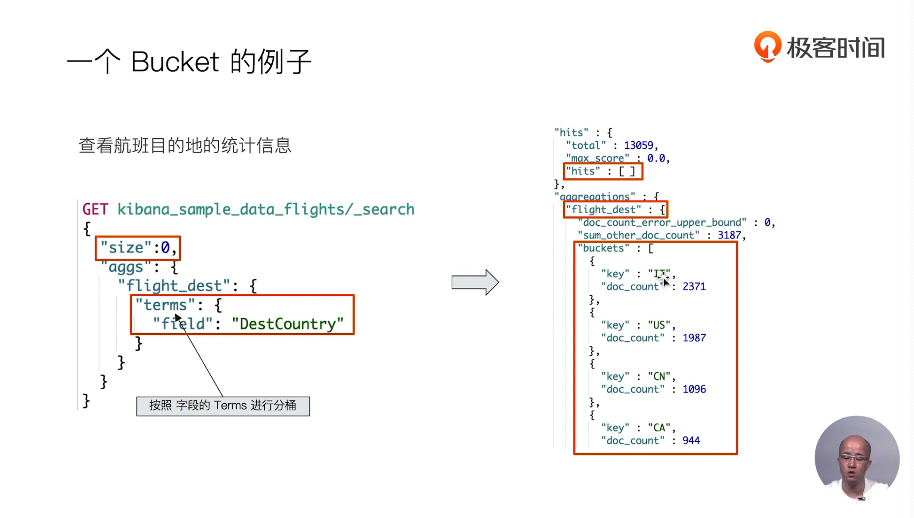
Task: Click the GET keyword in the request
Action: [x=95, y=209]
